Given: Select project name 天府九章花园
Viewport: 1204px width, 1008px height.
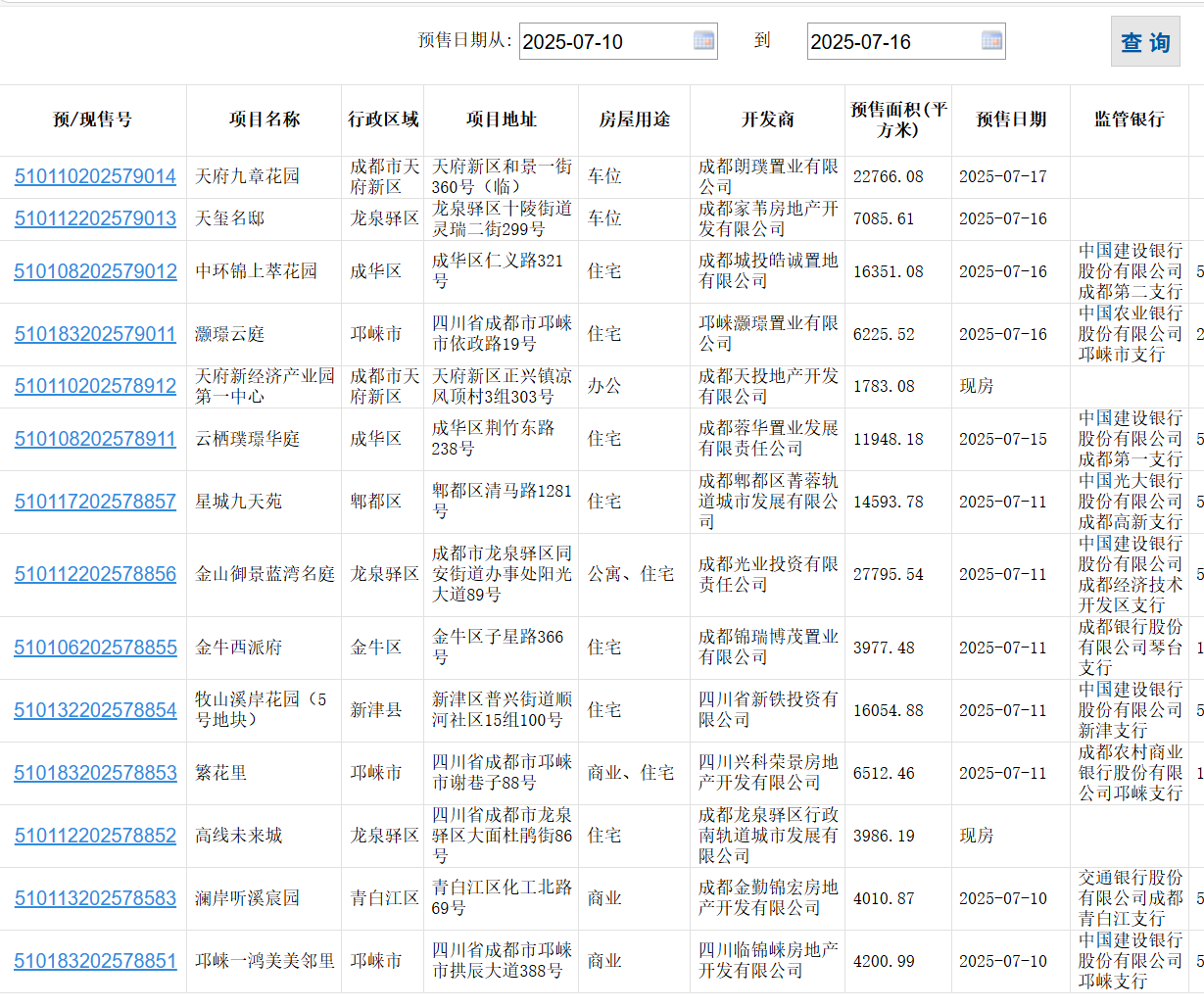Looking at the screenshot, I should pos(247,176).
